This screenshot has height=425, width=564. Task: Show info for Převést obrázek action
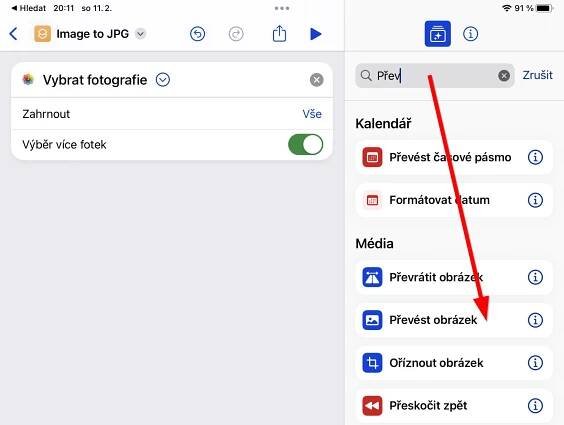[535, 320]
